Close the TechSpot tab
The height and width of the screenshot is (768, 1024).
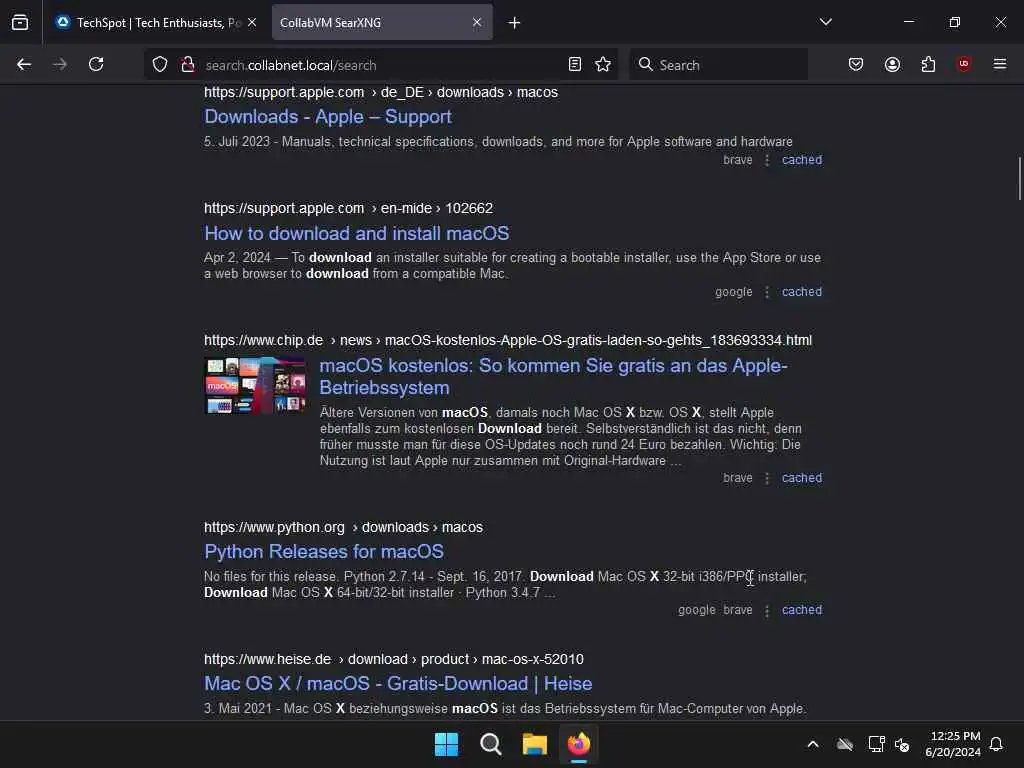pos(252,22)
